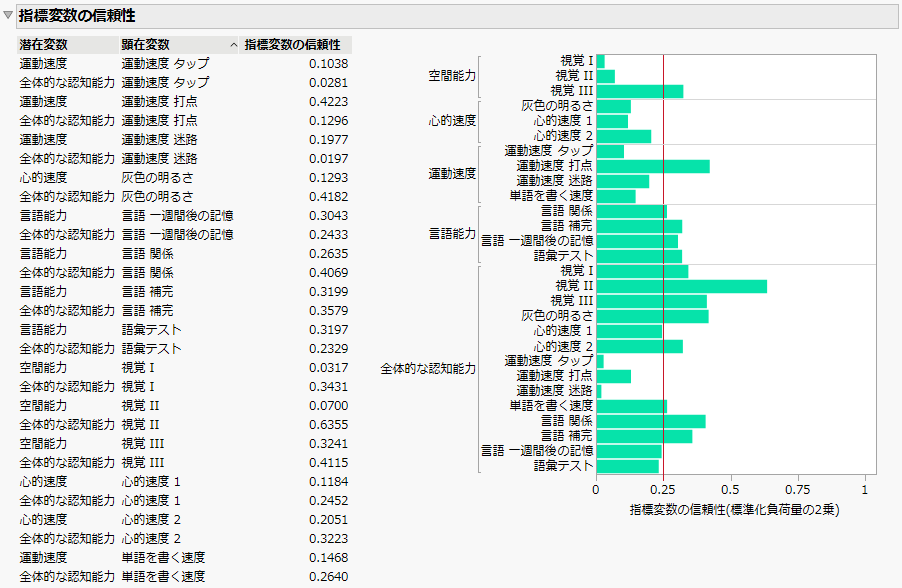This screenshot has height=588, width=902.
Task: Click the 心的速度 2 bar in the 心的速度 group
Action: [x=624, y=136]
